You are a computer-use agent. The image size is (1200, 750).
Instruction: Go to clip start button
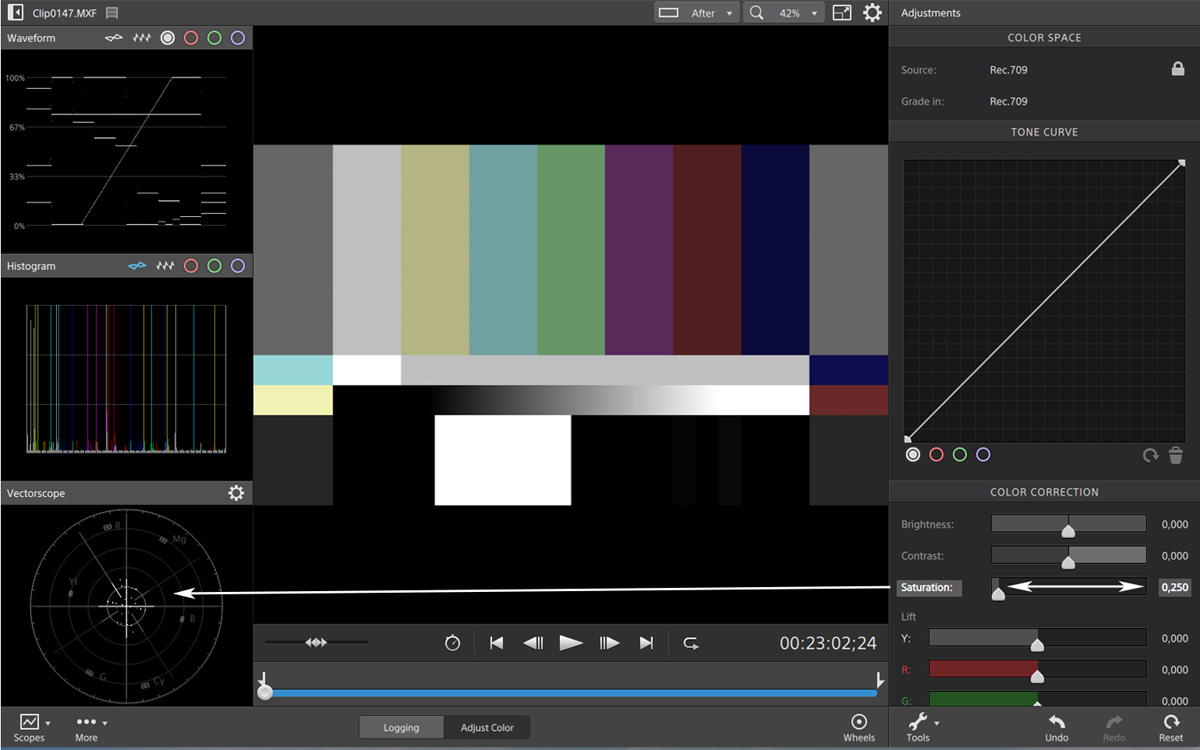496,643
